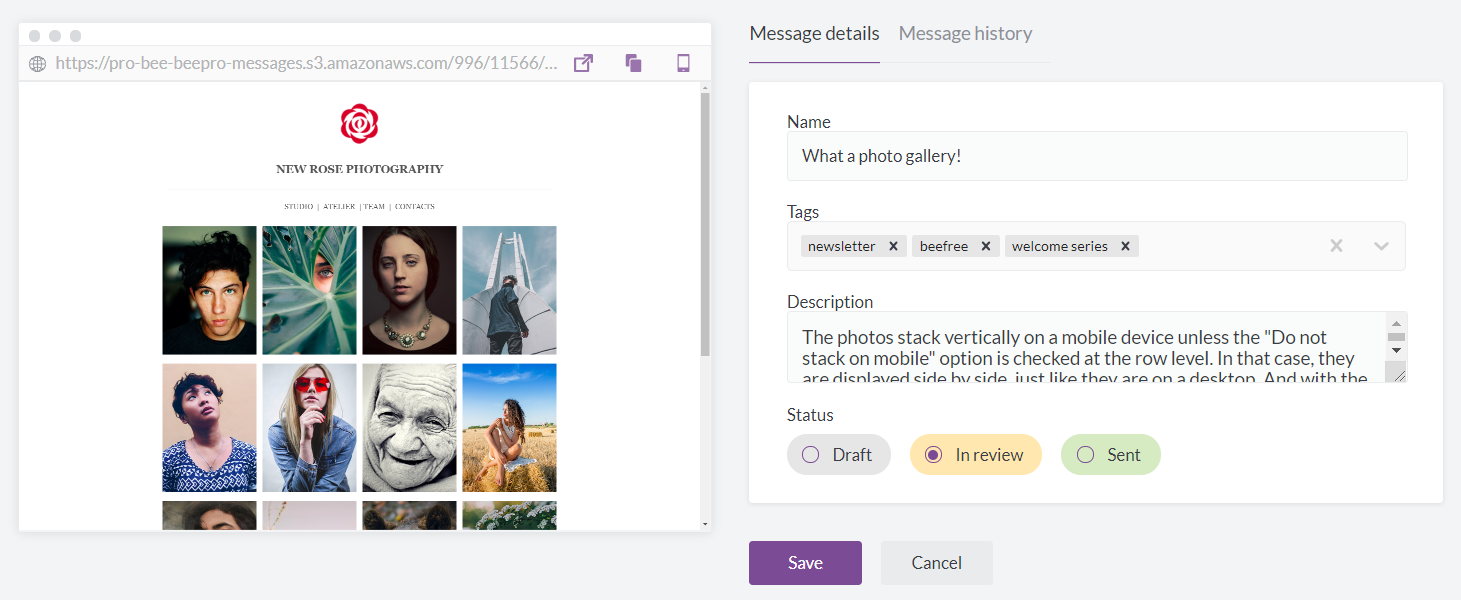
Task: Expand the Tags dropdown chevron
Action: (1381, 246)
